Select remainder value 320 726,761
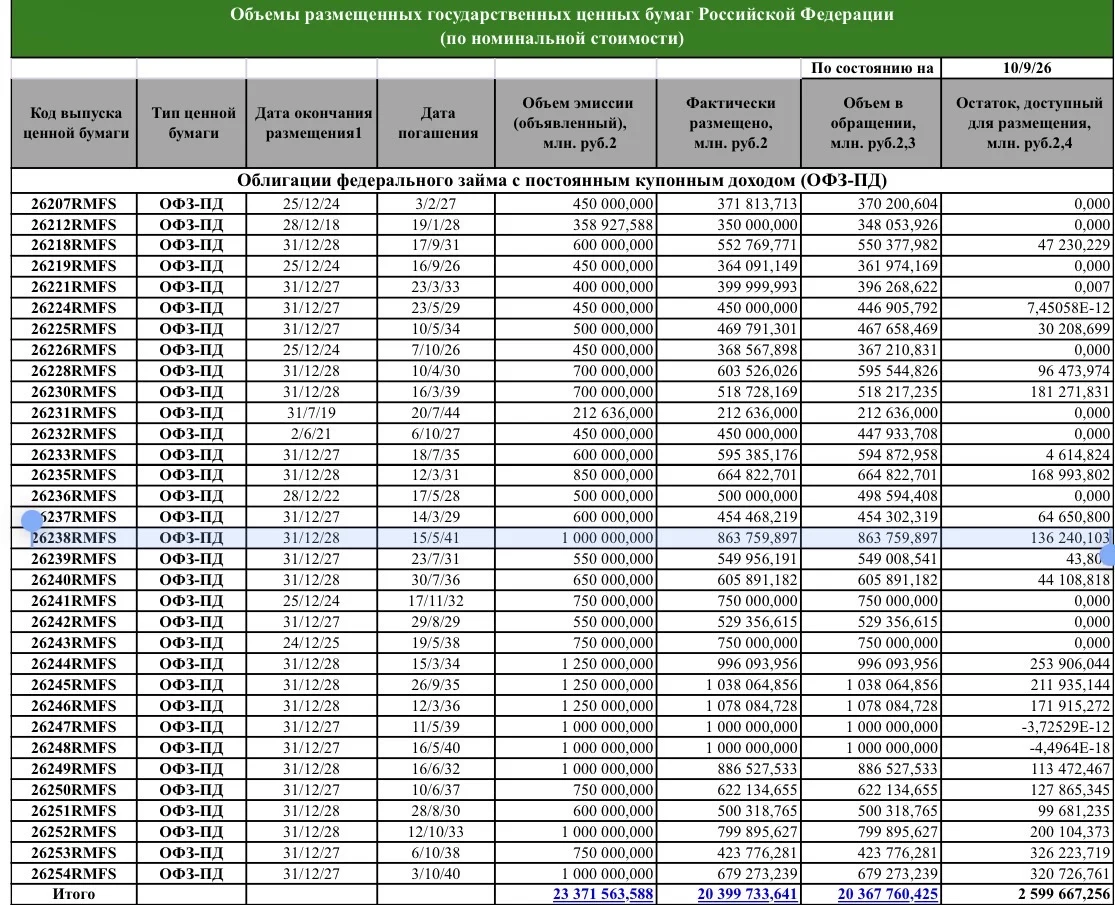1115x905 pixels. pyautogui.click(x=1027, y=874)
